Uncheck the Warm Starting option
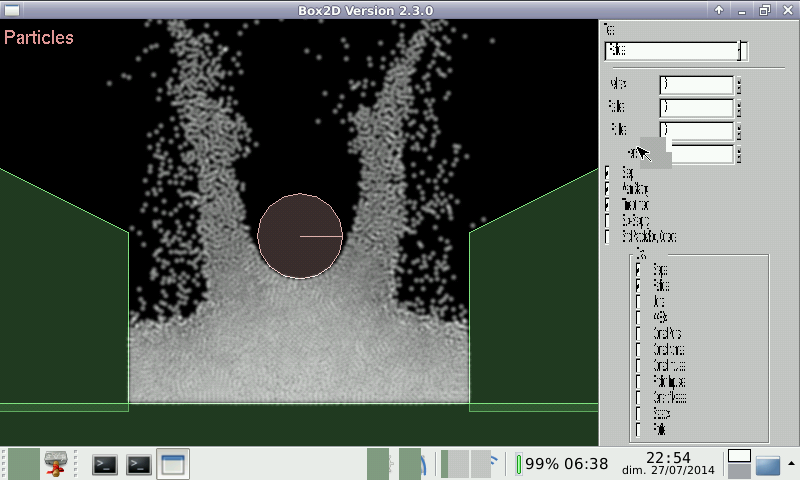 click(x=608, y=189)
